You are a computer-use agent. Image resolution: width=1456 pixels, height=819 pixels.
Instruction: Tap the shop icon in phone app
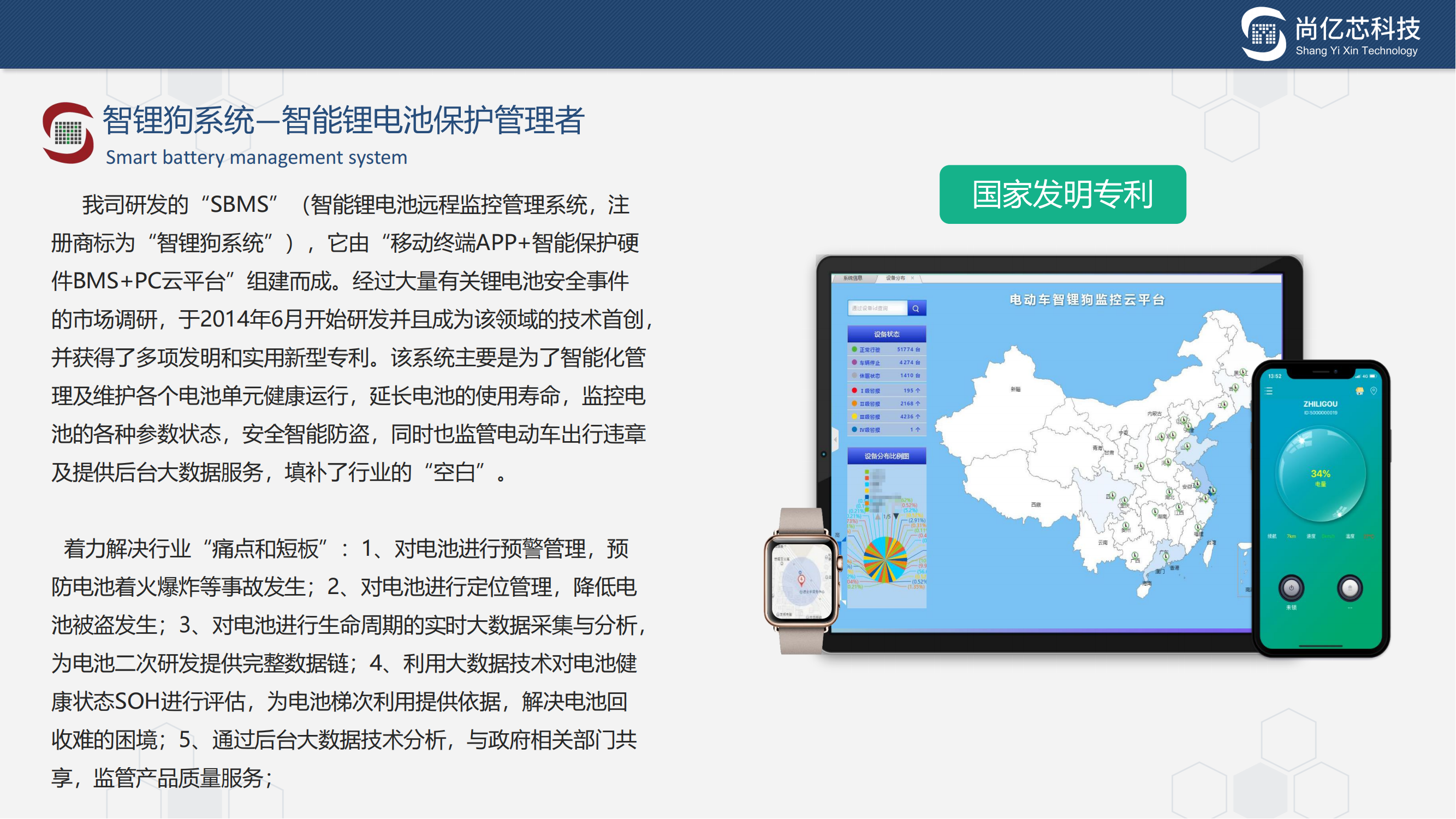coord(1359,391)
